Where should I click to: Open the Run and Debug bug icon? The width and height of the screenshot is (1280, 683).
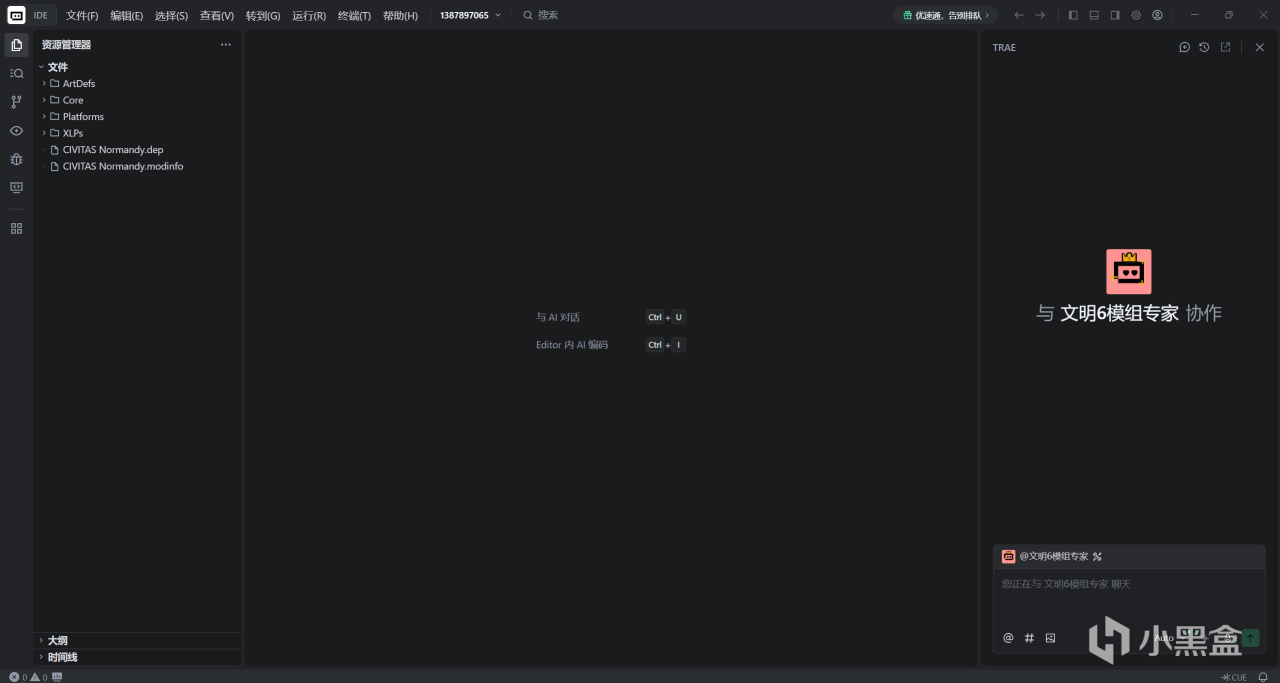[x=16, y=159]
